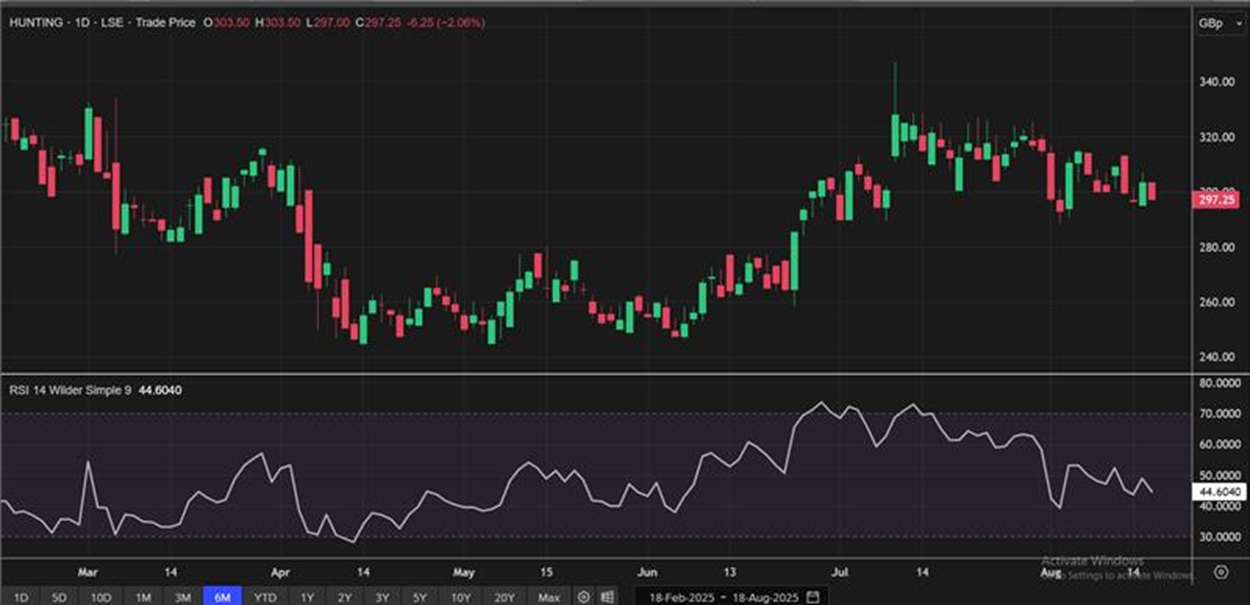Open the range settings target icon
The width and height of the screenshot is (1250, 605).
coord(584,597)
